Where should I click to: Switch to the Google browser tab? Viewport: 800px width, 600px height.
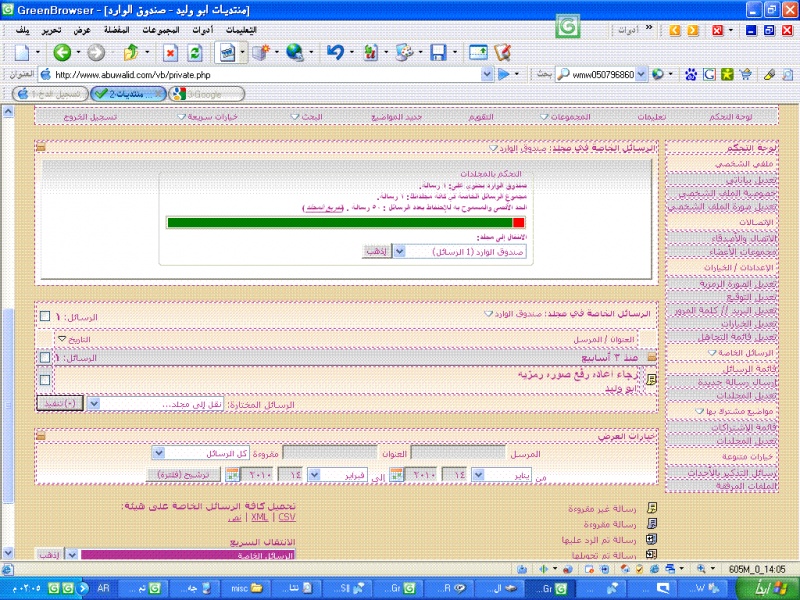(207, 94)
